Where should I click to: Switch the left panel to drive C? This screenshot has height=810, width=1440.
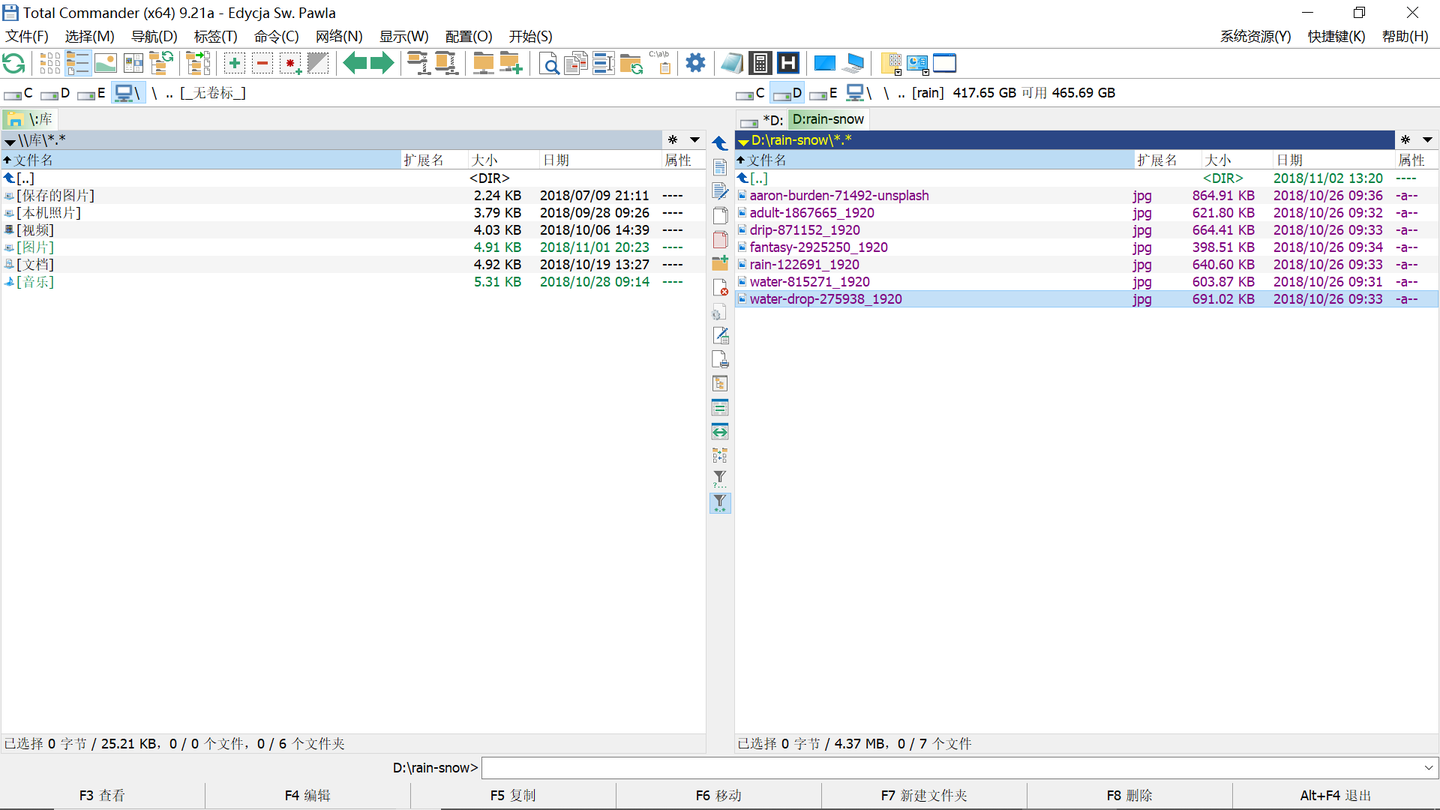(x=19, y=93)
